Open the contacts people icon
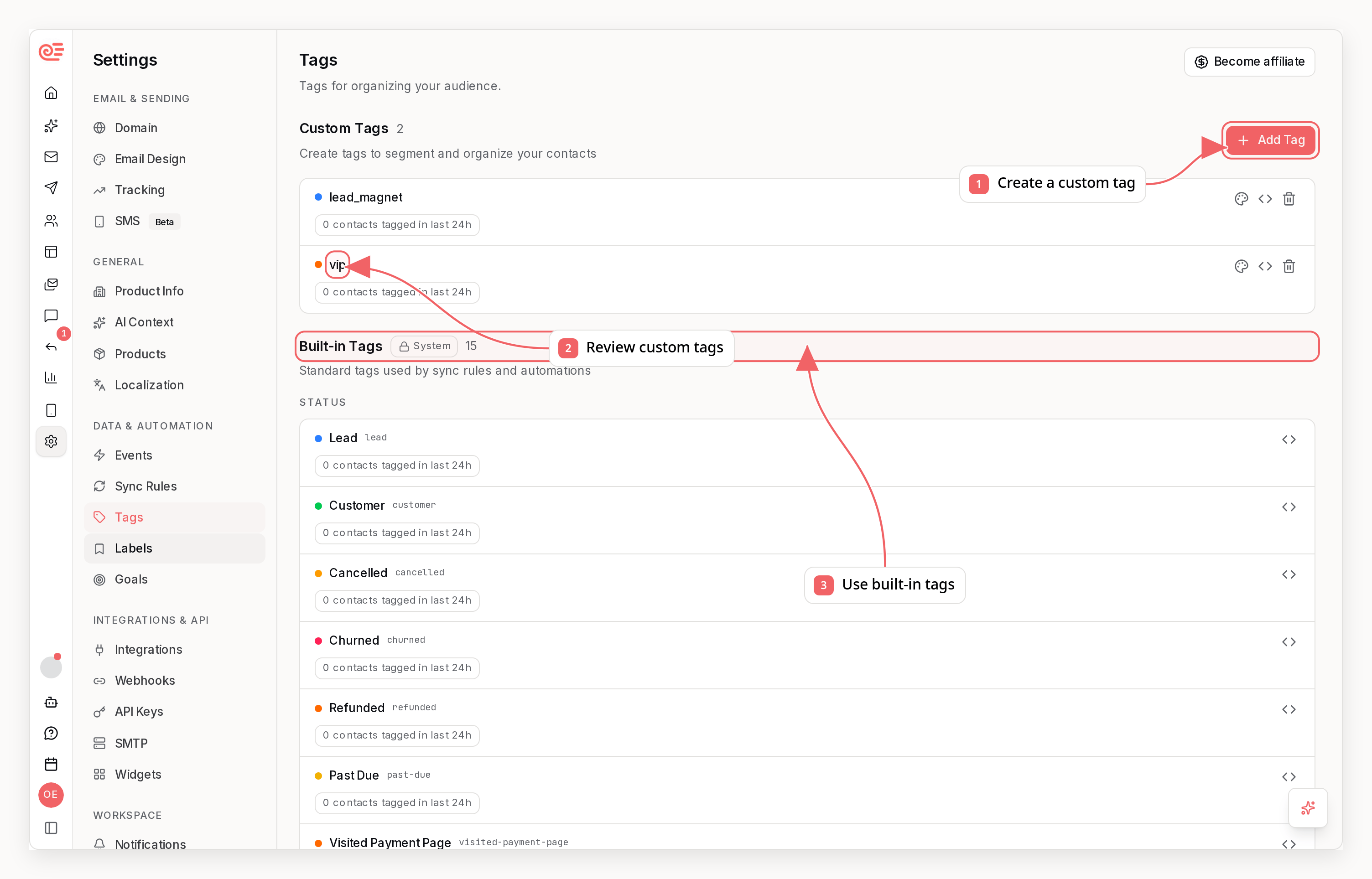The image size is (1372, 879). (x=51, y=220)
